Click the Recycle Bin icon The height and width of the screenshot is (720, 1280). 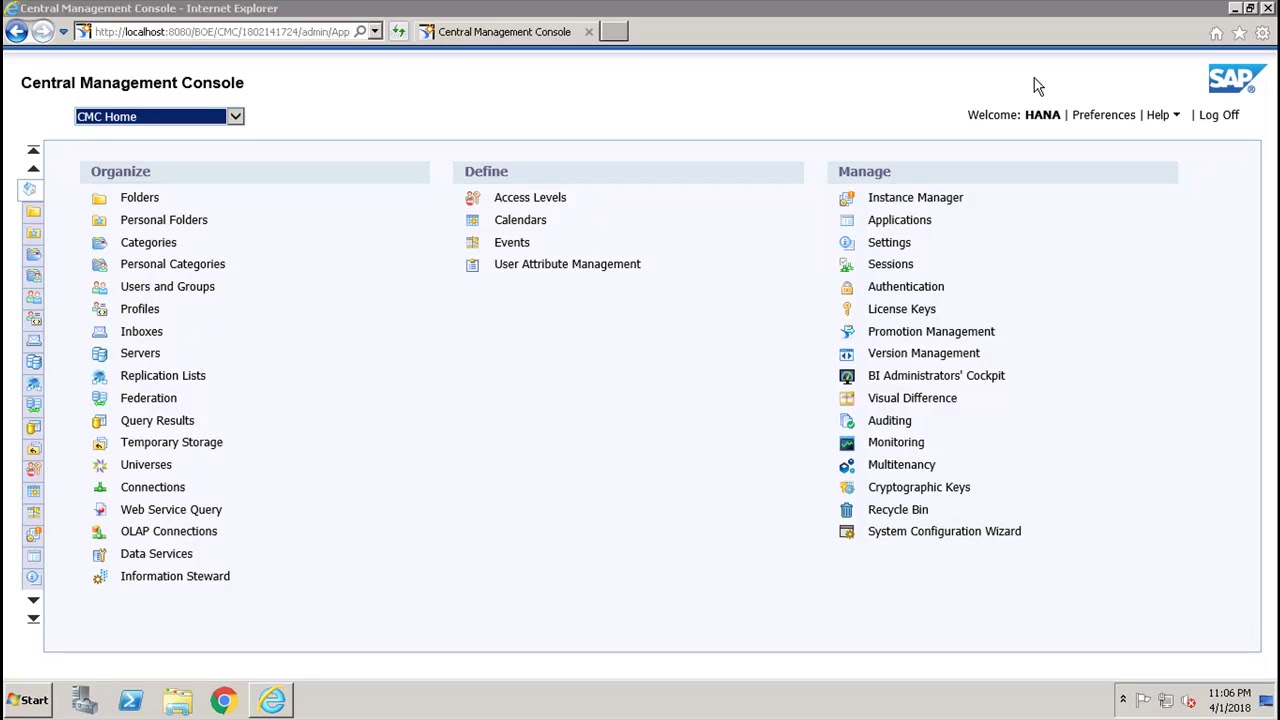(x=847, y=510)
